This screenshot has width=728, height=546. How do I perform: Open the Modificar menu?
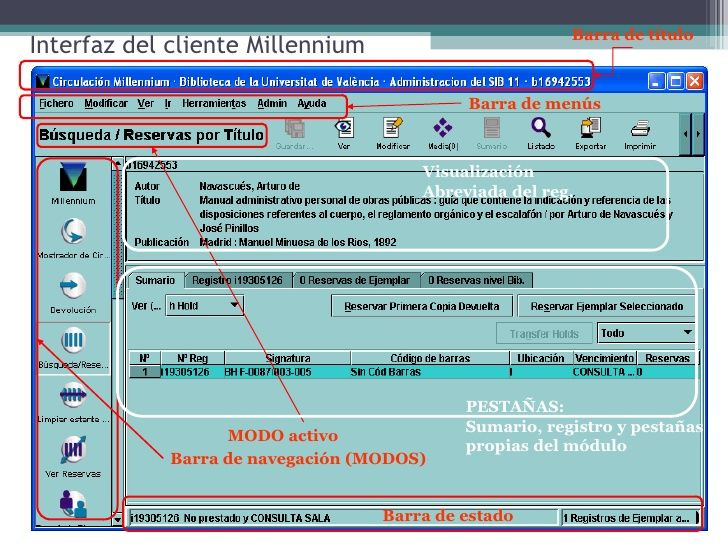tap(106, 104)
